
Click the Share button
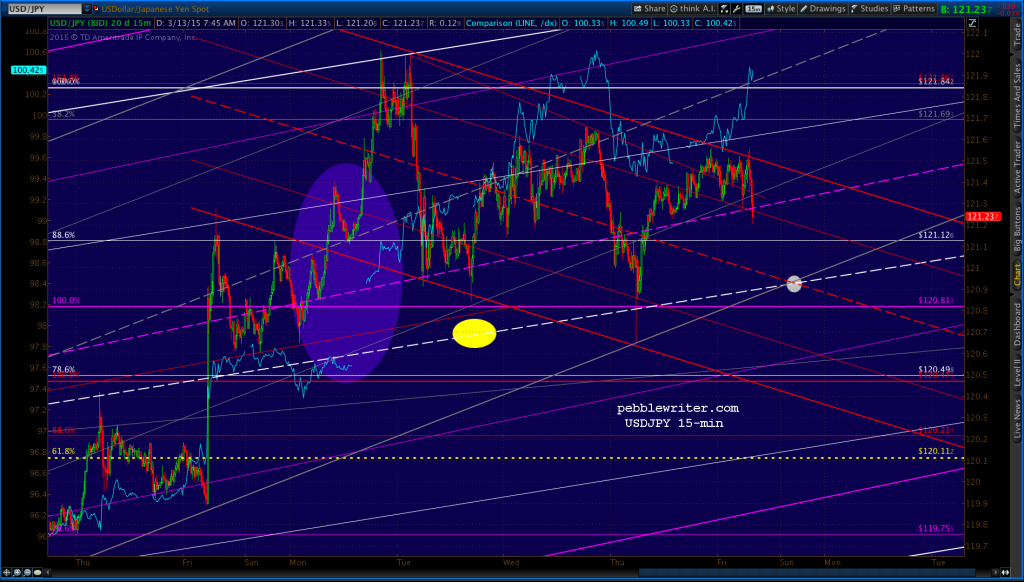pyautogui.click(x=649, y=9)
